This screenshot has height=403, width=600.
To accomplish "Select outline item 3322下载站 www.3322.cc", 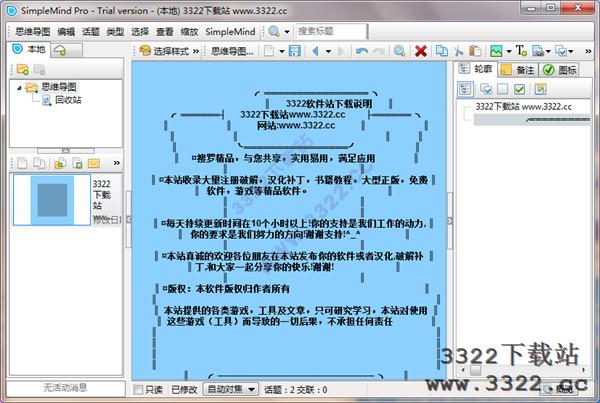I will click(523, 106).
